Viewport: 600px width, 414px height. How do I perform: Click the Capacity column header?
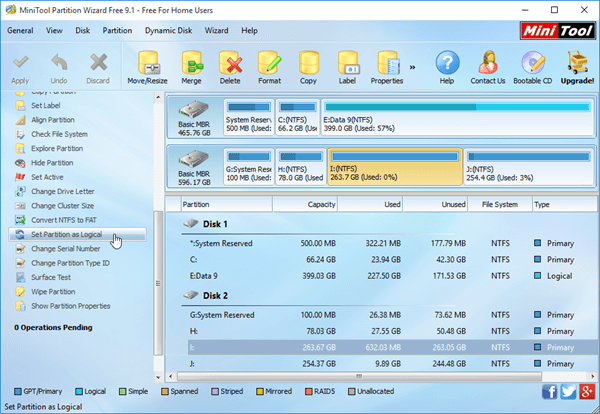point(305,204)
